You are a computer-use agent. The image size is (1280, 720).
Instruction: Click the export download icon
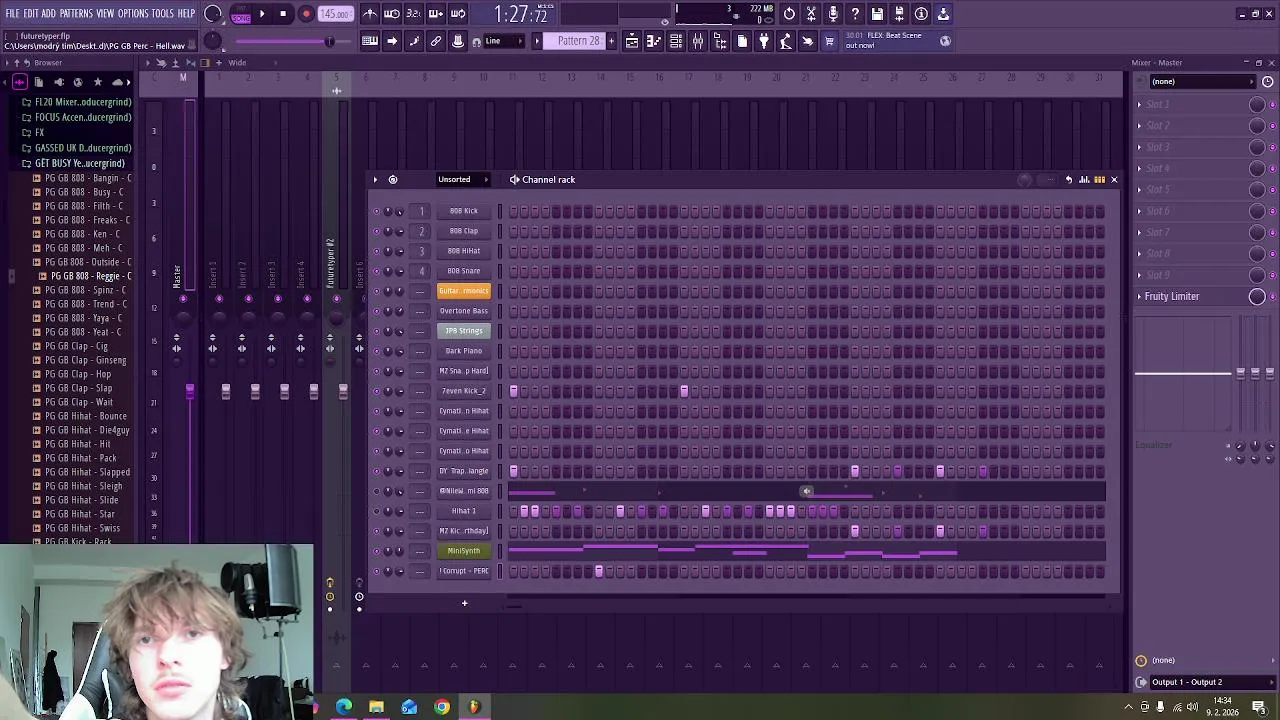click(x=943, y=14)
